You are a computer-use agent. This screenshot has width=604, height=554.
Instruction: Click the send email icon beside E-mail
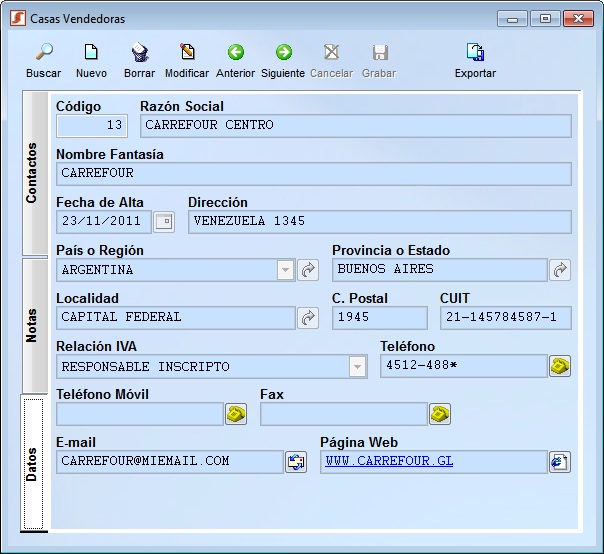coord(296,462)
